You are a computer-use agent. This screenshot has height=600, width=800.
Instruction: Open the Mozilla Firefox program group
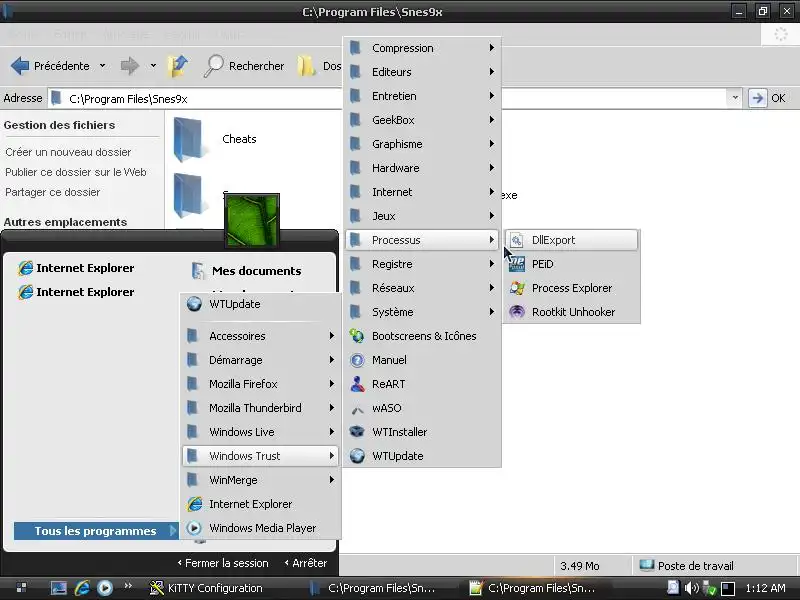click(260, 384)
